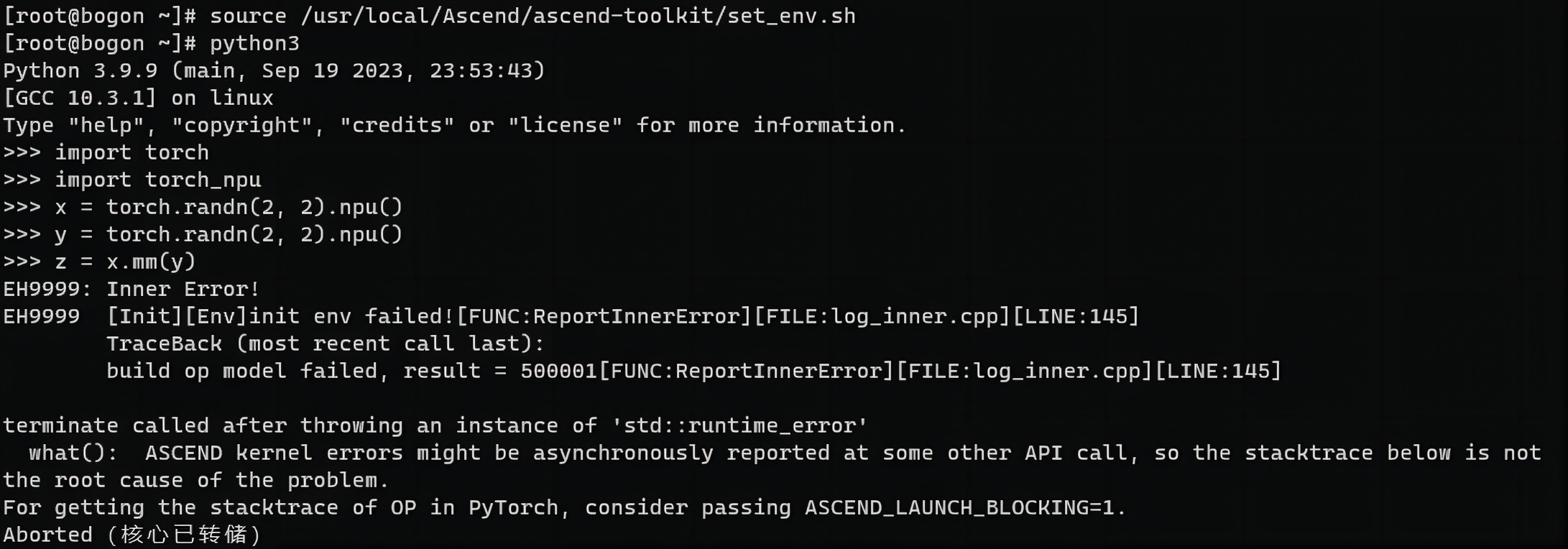The height and width of the screenshot is (549, 1568).
Task: Click the "import torch_npu" statement
Action: [x=158, y=180]
